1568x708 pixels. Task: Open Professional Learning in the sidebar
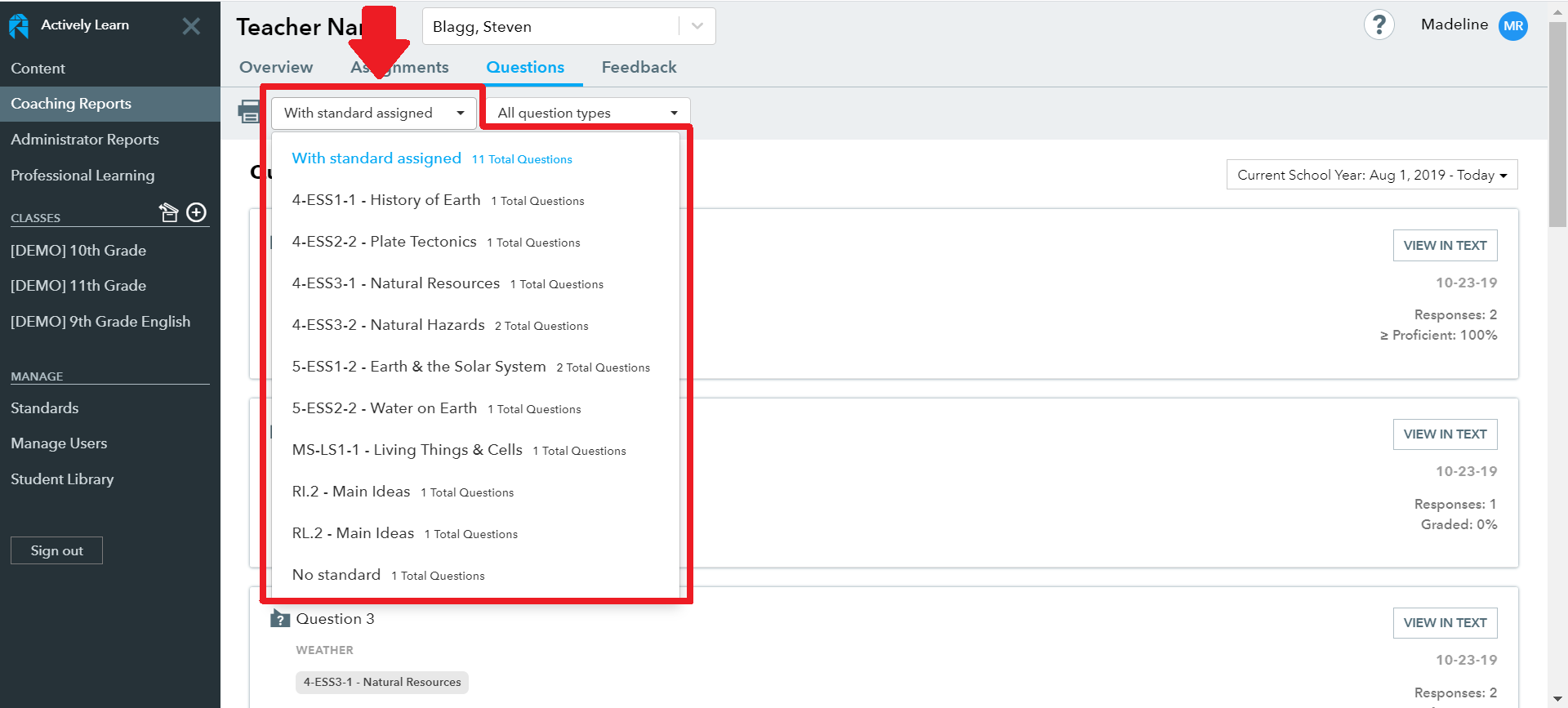(110, 176)
